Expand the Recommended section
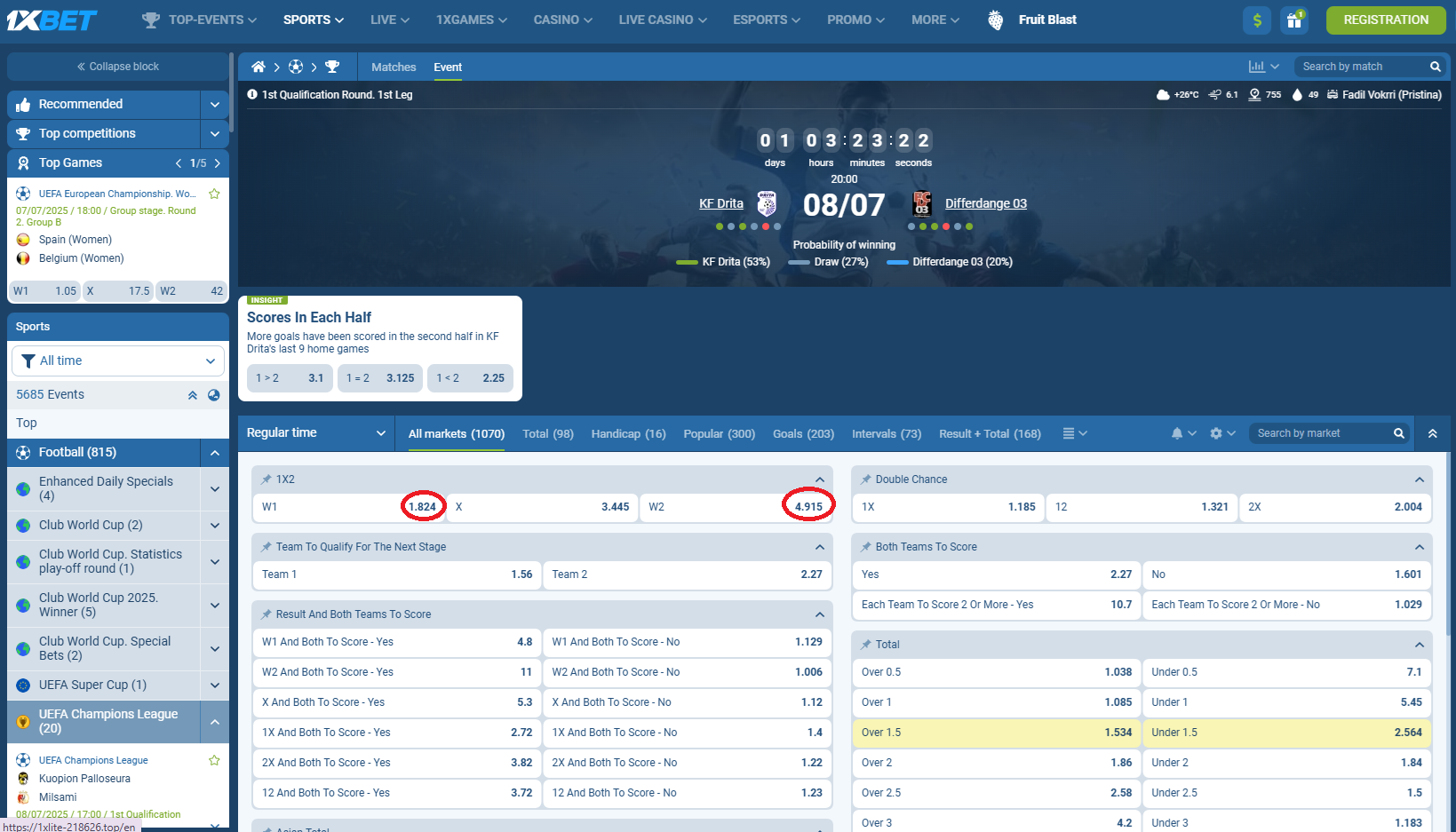 point(214,105)
